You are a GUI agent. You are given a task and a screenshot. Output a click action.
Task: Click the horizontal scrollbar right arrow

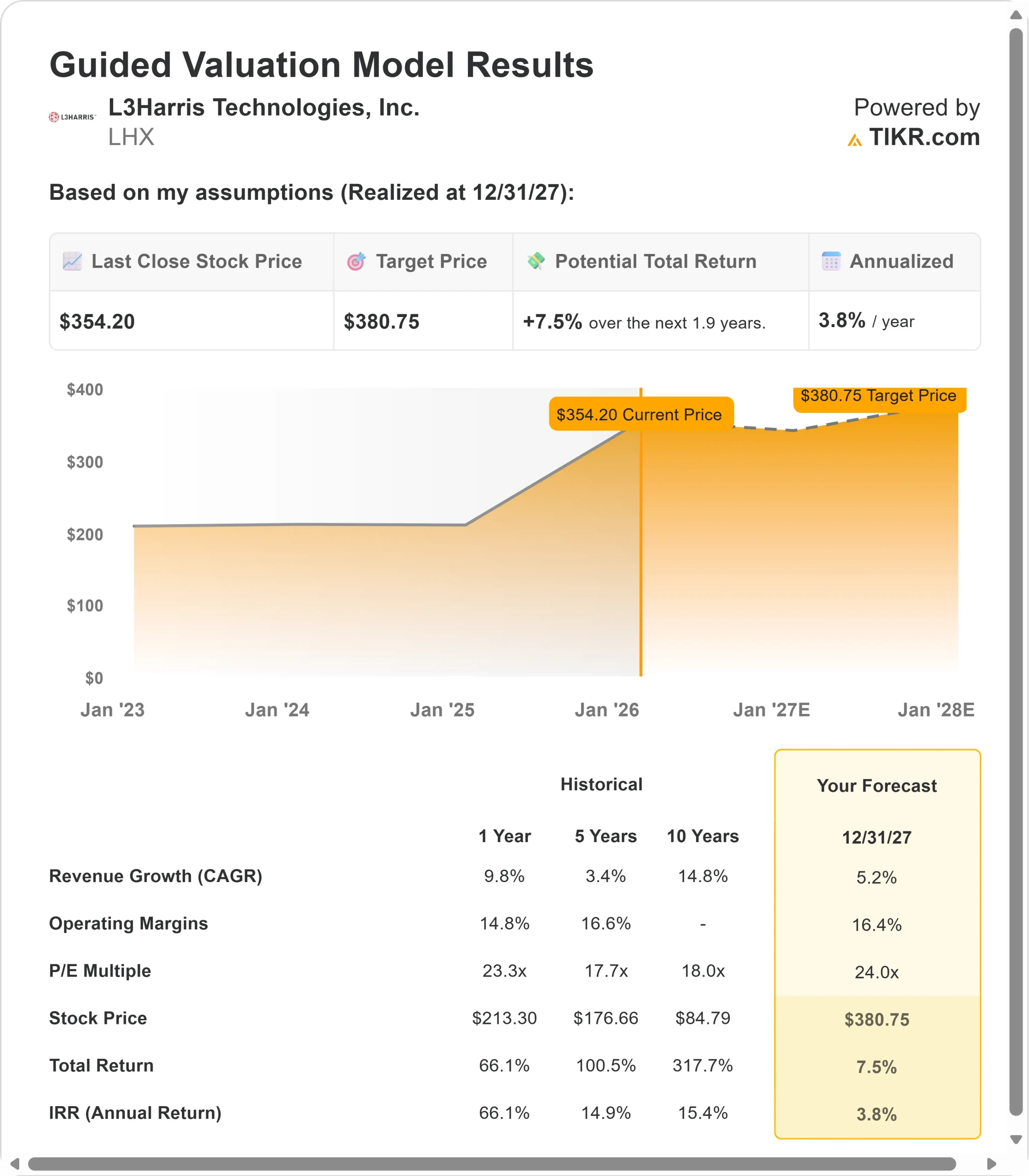coord(991,1164)
